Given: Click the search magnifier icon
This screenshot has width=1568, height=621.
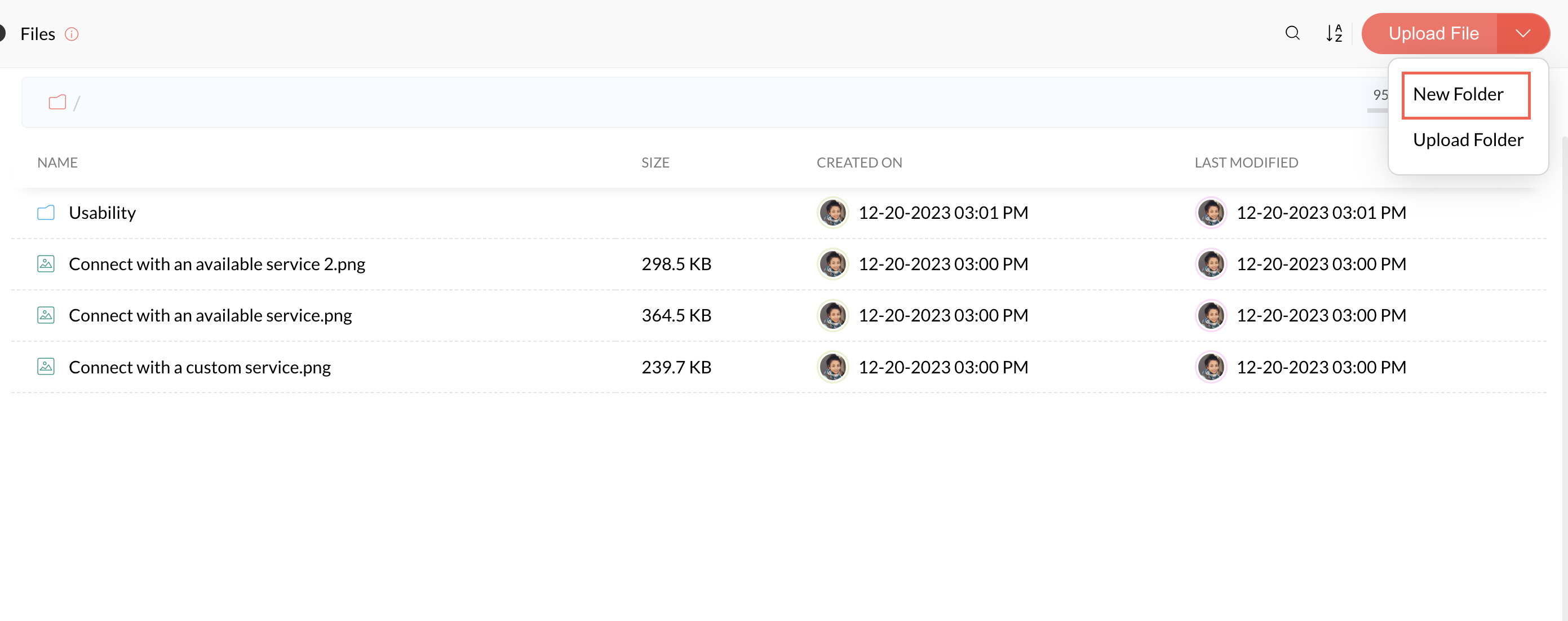Looking at the screenshot, I should 1292,33.
